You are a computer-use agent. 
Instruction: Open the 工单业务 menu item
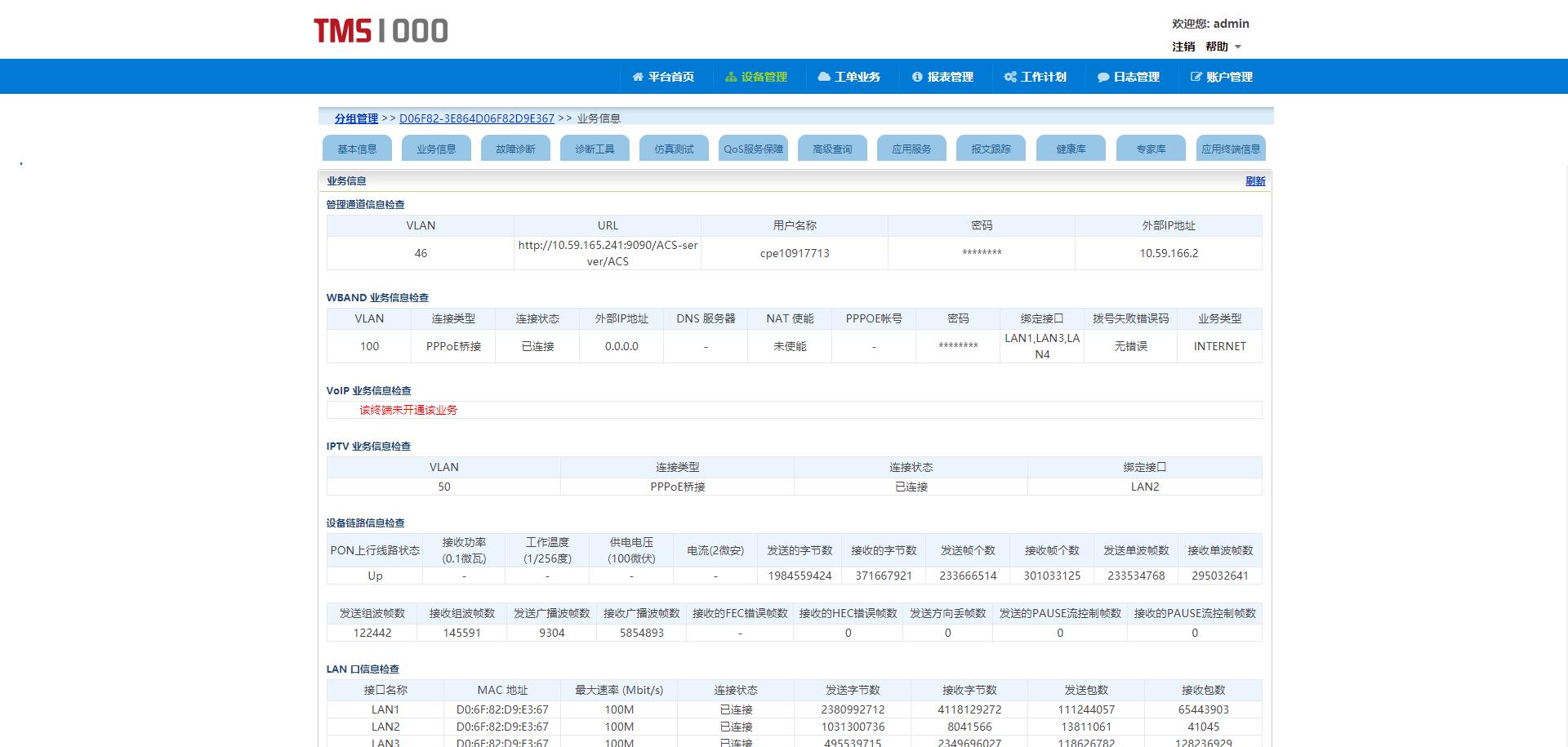click(x=849, y=77)
